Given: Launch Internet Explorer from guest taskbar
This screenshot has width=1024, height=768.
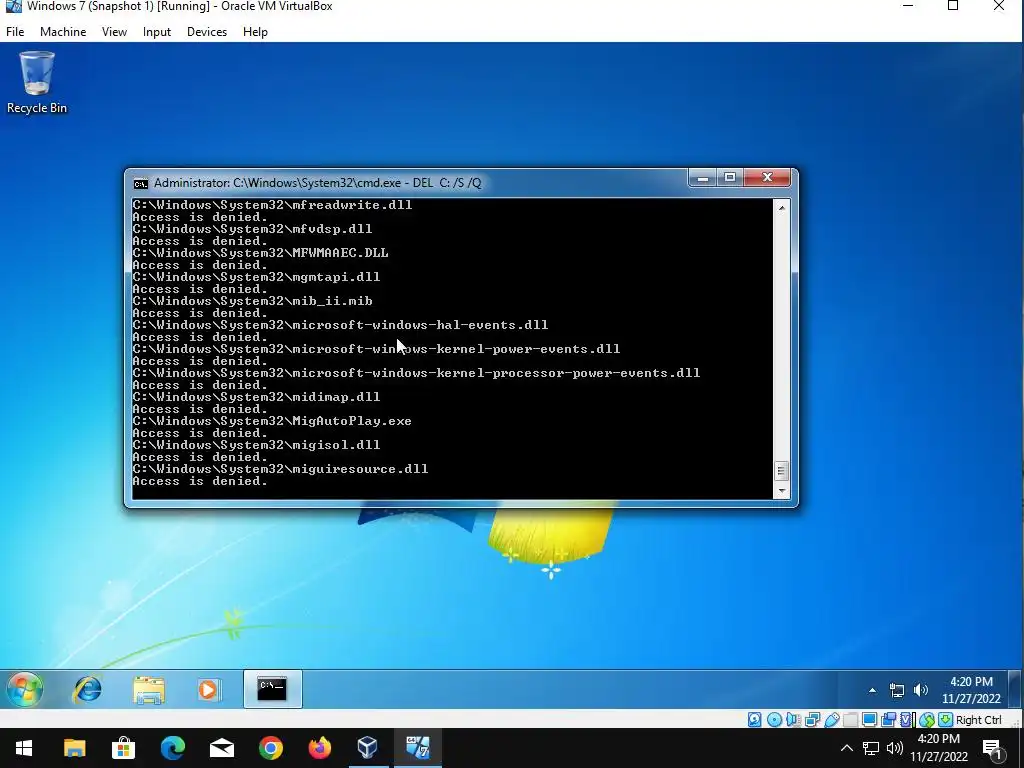Looking at the screenshot, I should (x=88, y=689).
